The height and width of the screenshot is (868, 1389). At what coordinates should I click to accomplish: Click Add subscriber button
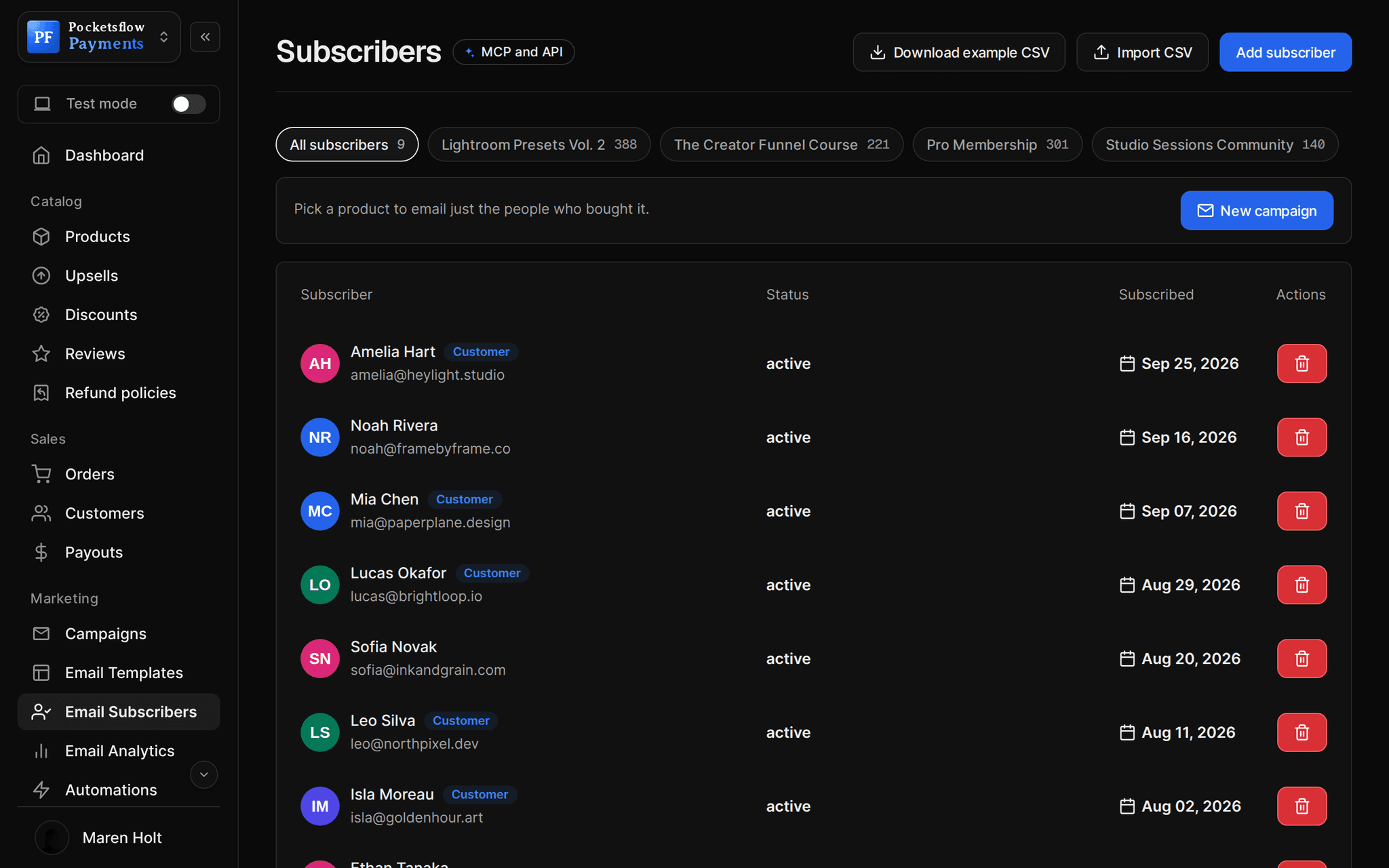[x=1285, y=52]
